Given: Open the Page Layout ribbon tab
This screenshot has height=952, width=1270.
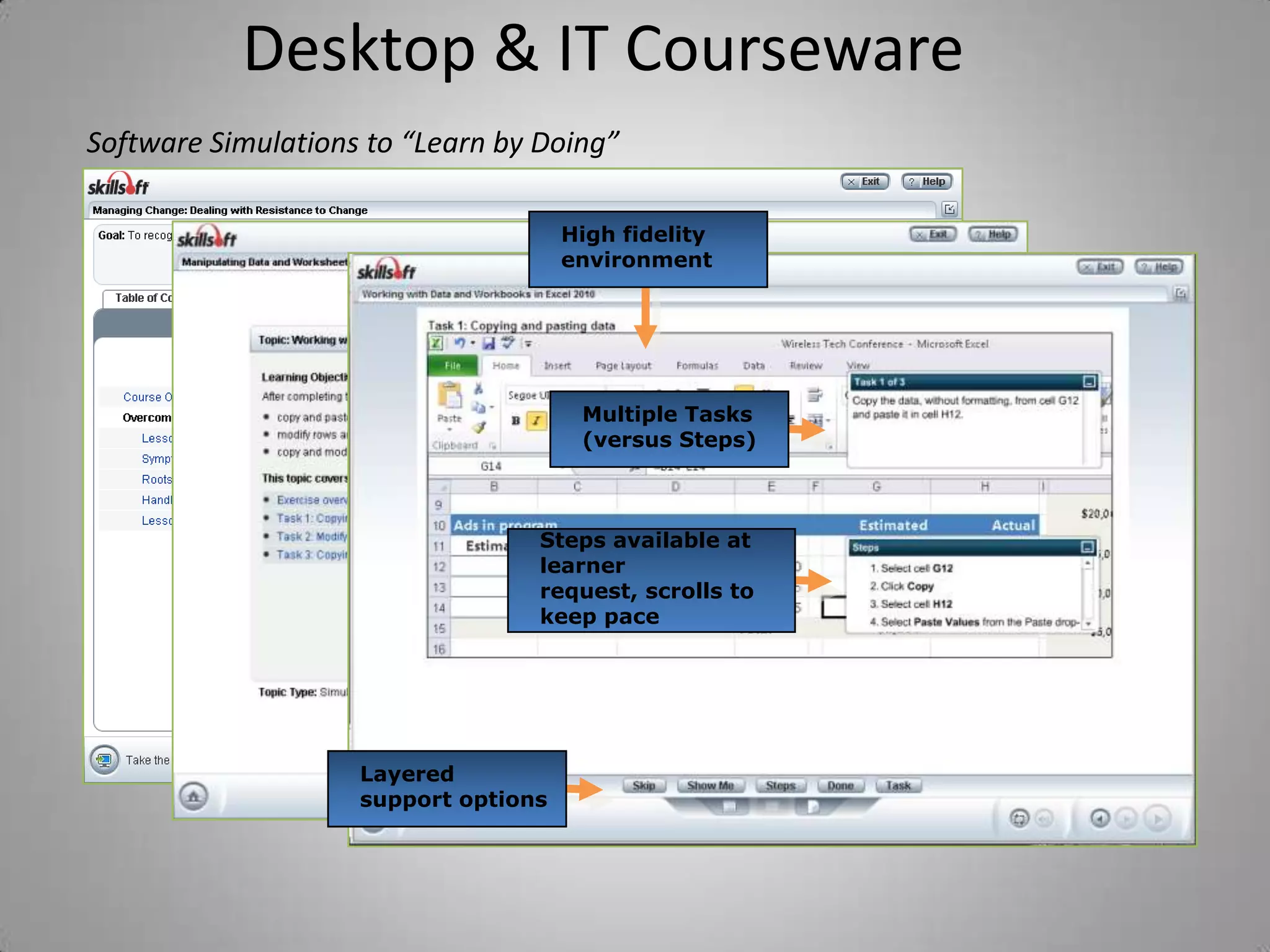Looking at the screenshot, I should coord(623,366).
